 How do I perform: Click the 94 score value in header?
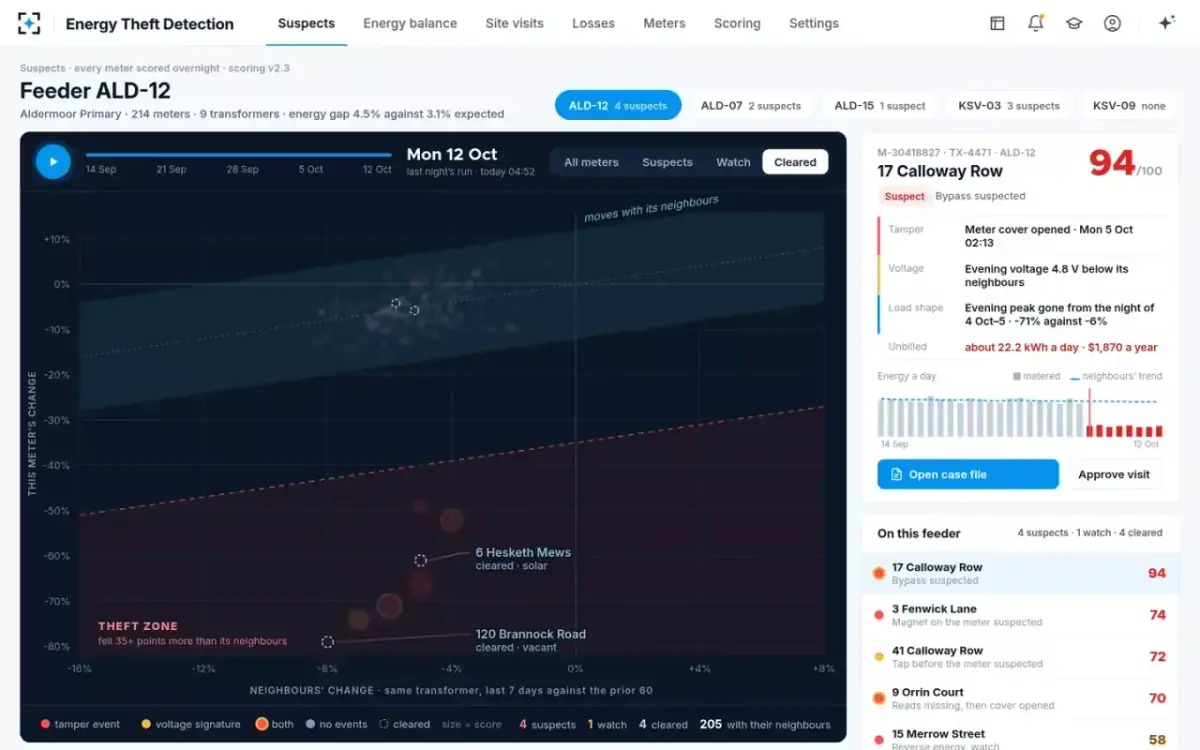(x=1111, y=162)
